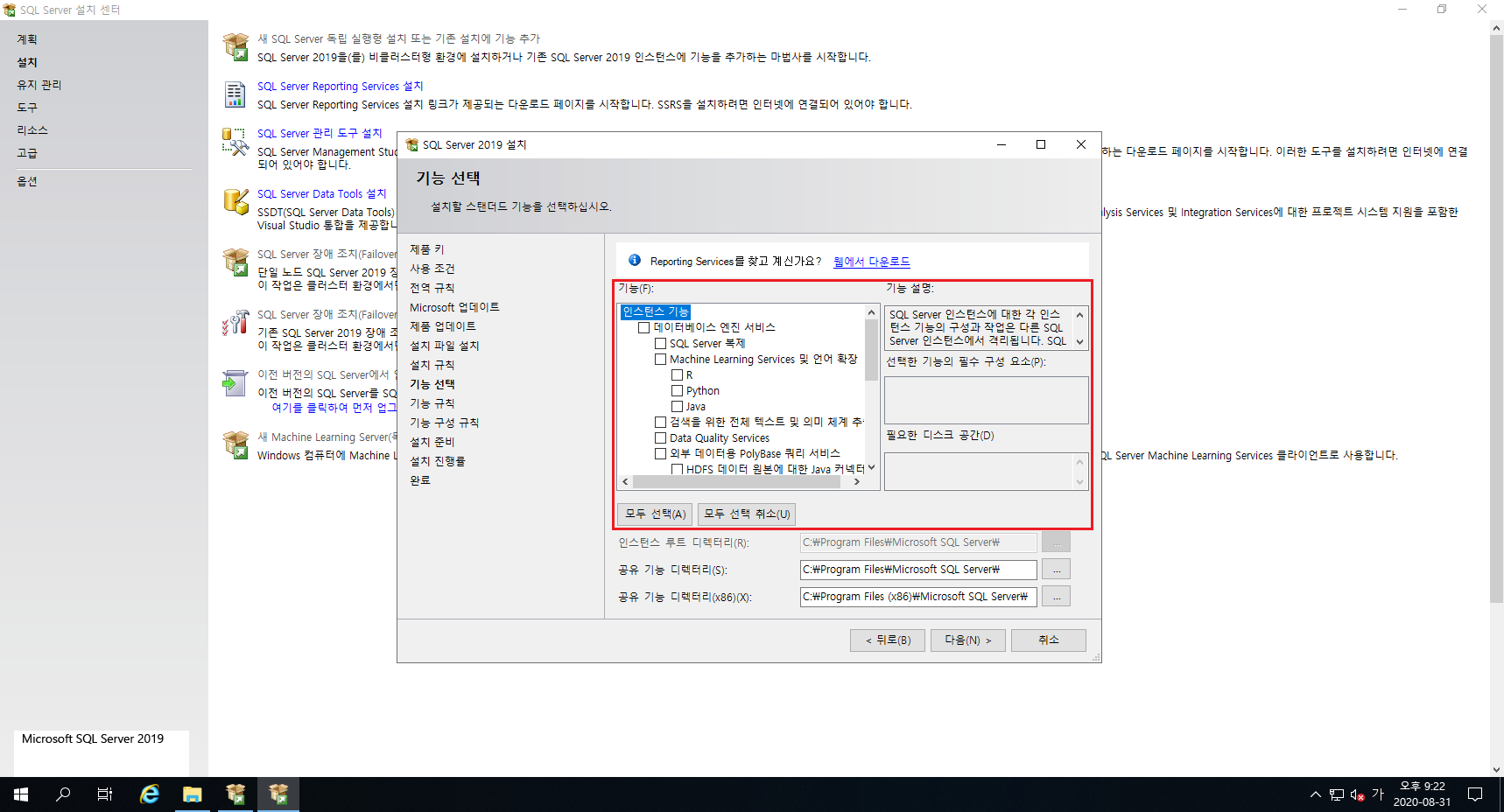Tick the Python checkbox

pos(677,390)
